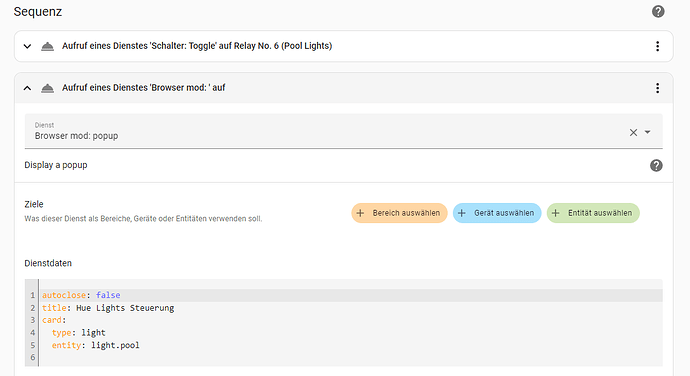Click YAML line 'card:'
Image resolution: width=690 pixels, height=376 pixels.
pyautogui.click(x=54, y=320)
